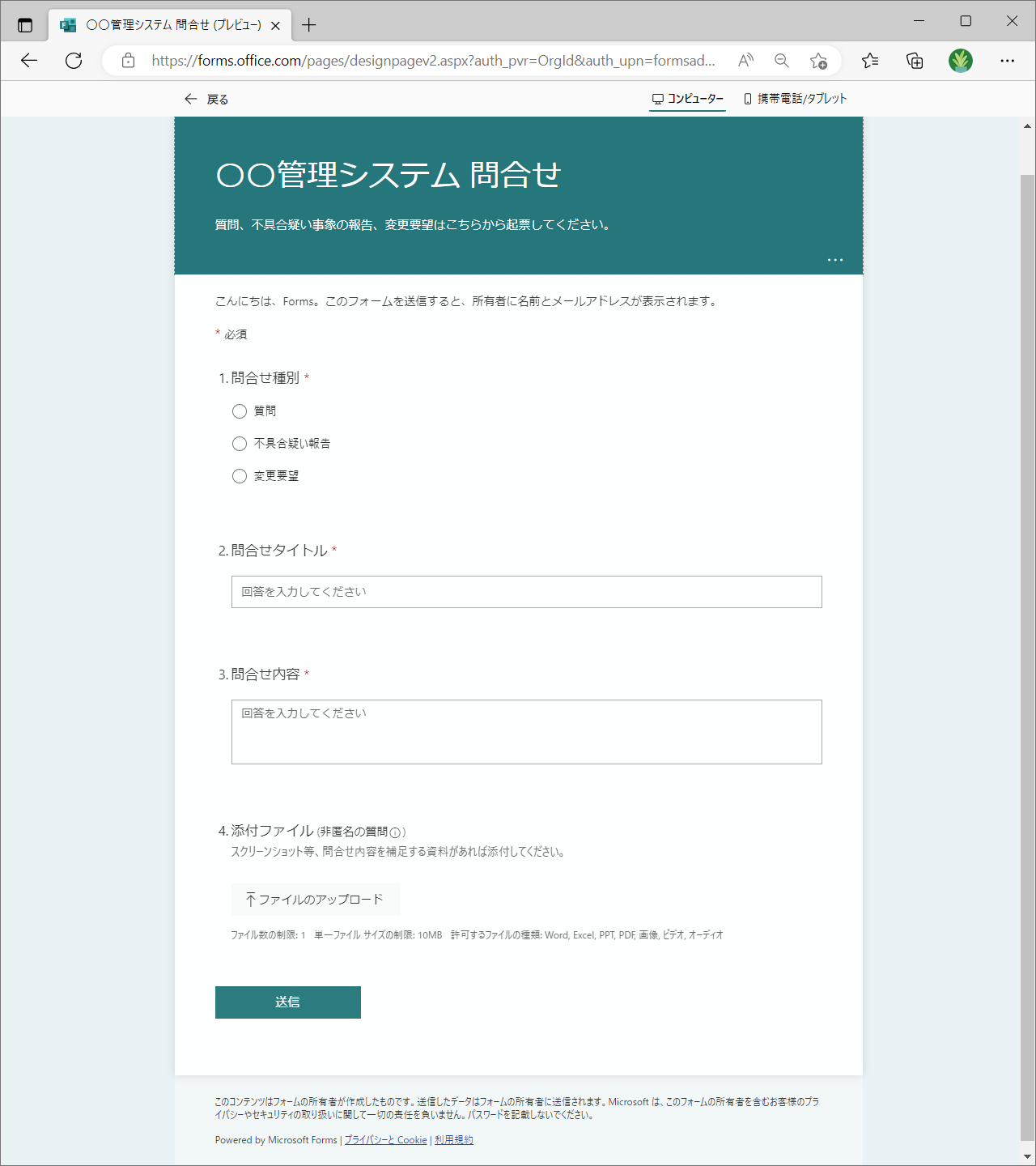
Task: Click the zoom out magnifier icon
Action: coord(782,61)
